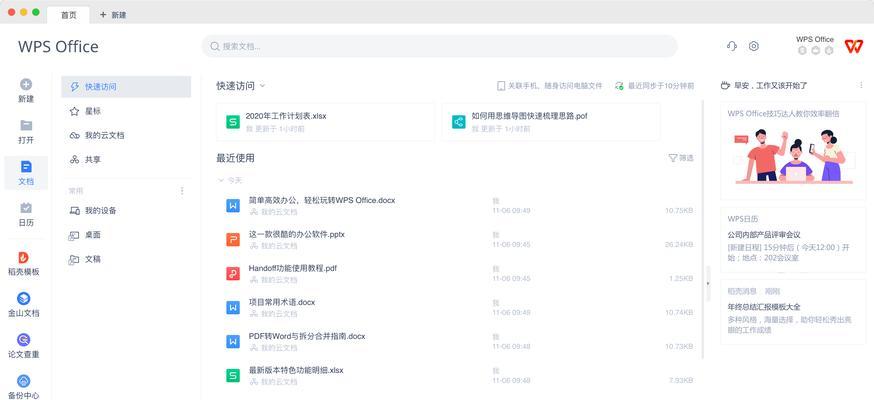Open the more options dots next to 常用
The height and width of the screenshot is (400, 874).
point(182,191)
